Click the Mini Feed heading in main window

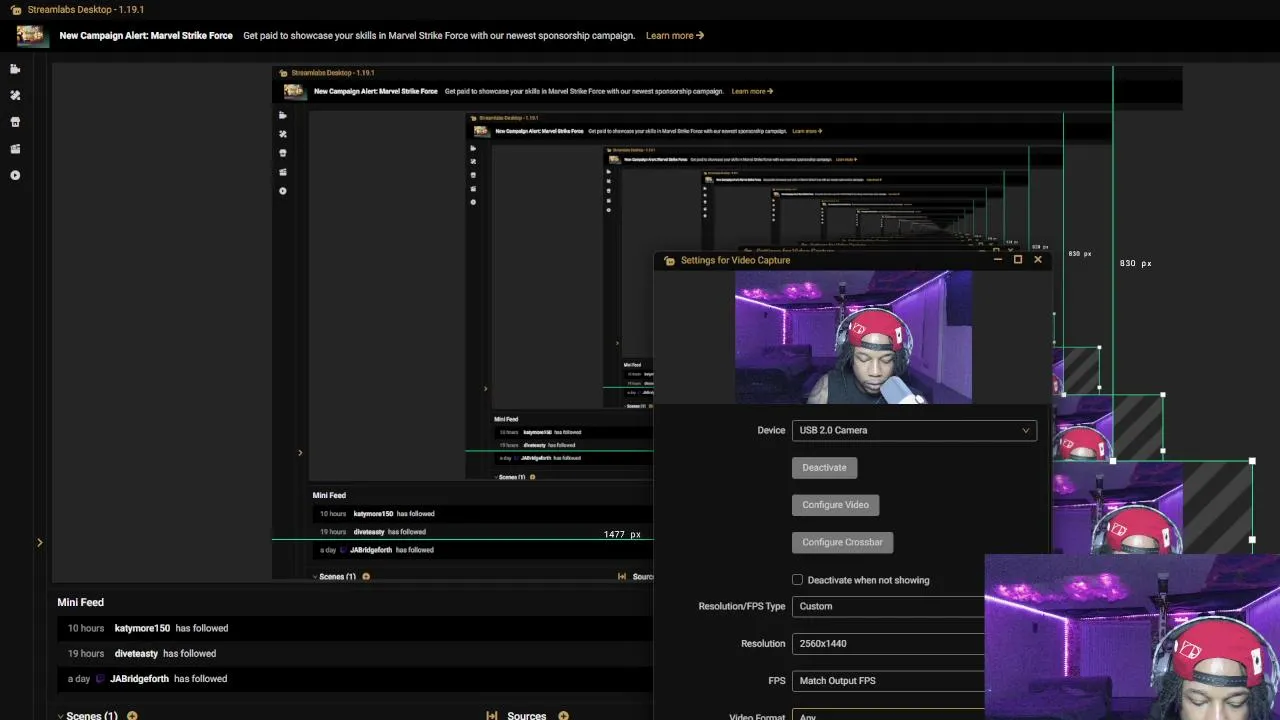click(x=80, y=603)
